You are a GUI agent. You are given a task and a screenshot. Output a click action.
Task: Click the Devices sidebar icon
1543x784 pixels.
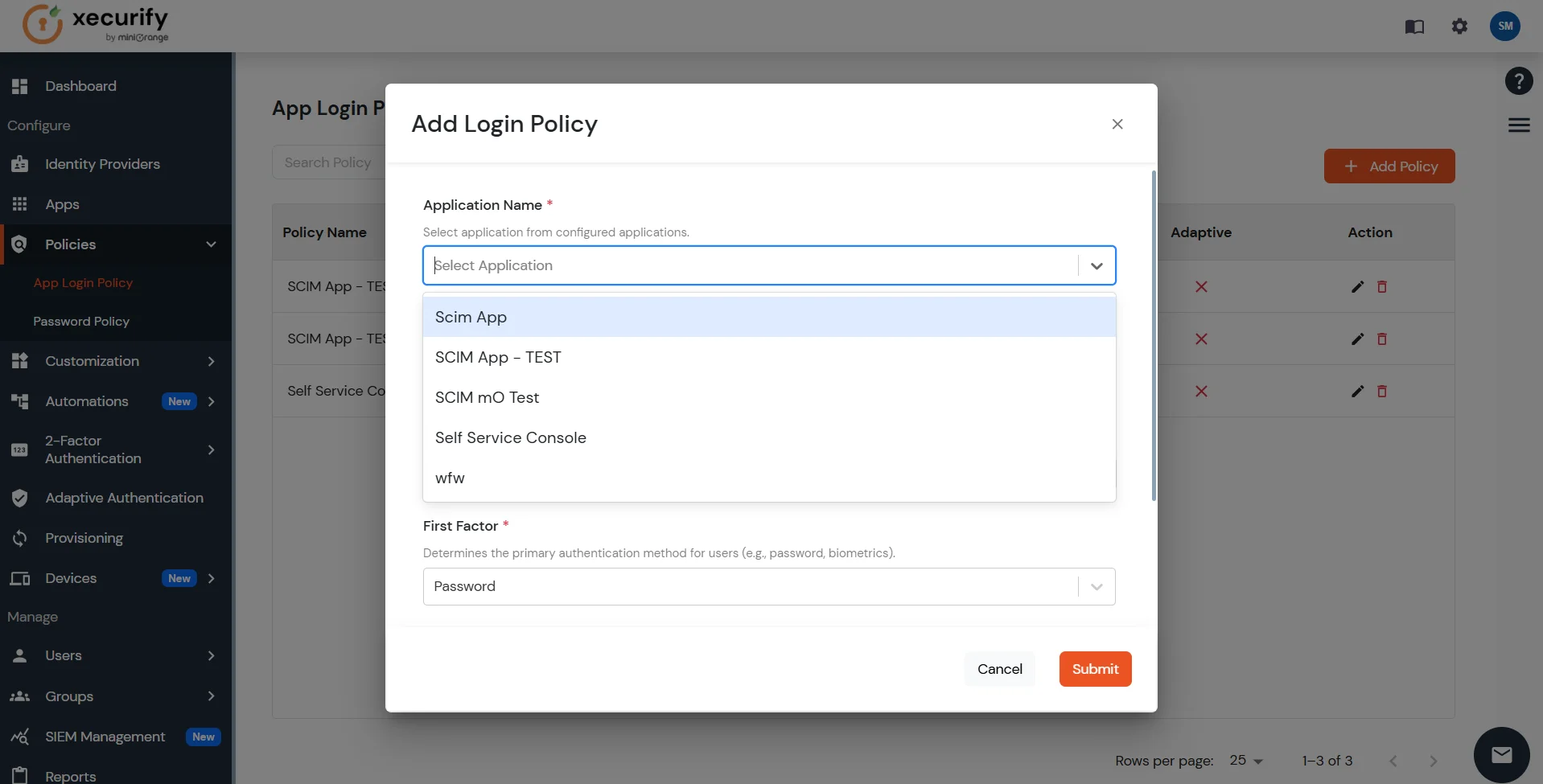[20, 578]
